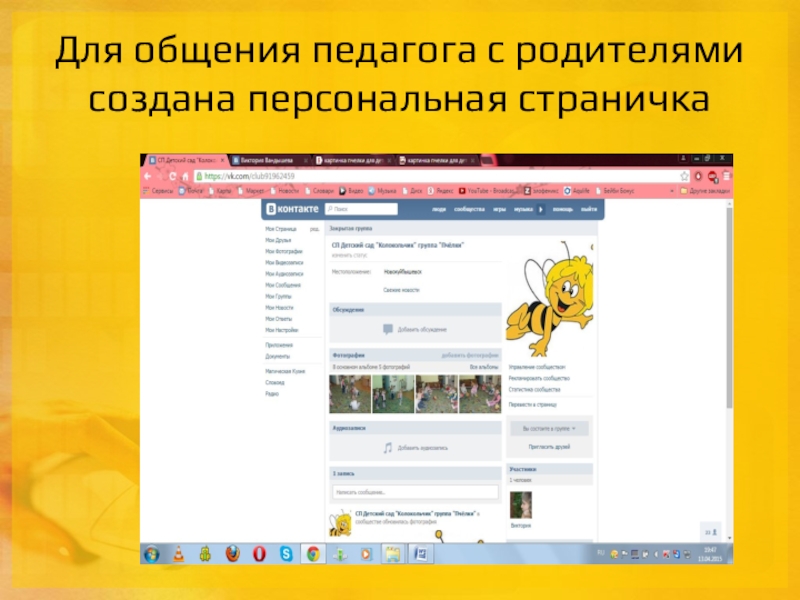Click the YouTube bookmark icon
The width and height of the screenshot is (800, 600).
[x=462, y=191]
